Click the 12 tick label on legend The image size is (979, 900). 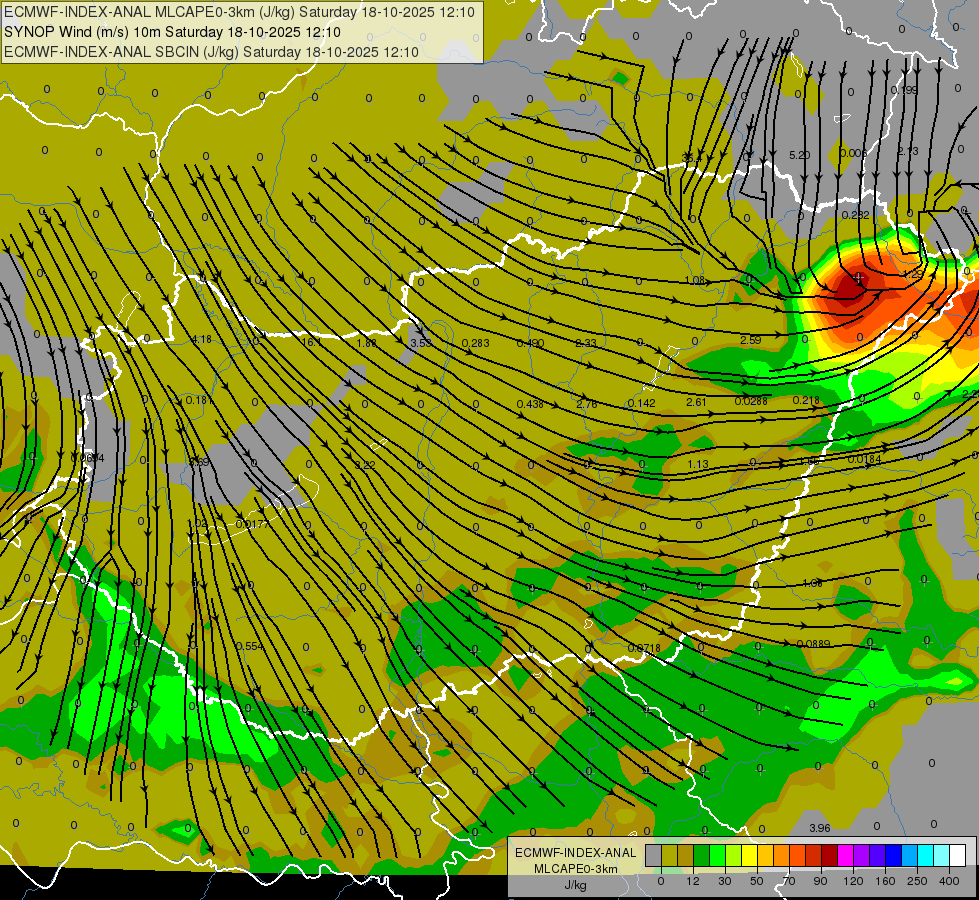(x=693, y=881)
